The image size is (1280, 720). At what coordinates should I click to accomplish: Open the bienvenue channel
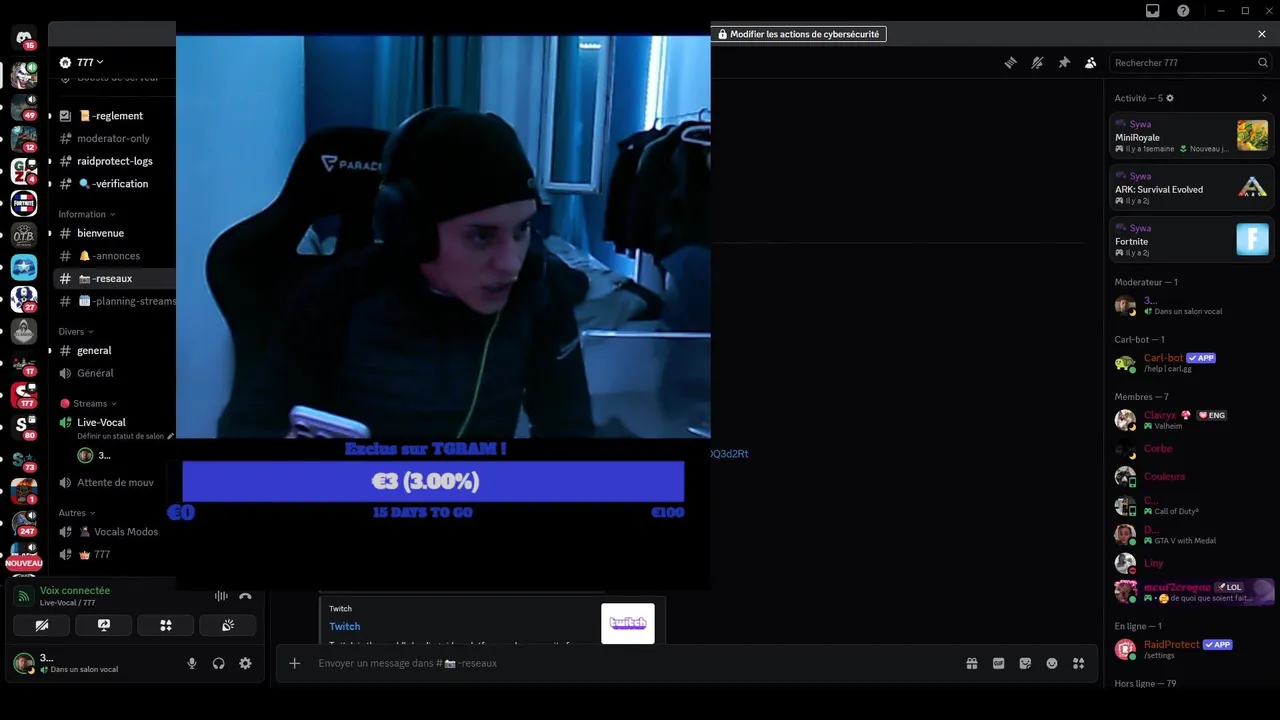pos(114,233)
